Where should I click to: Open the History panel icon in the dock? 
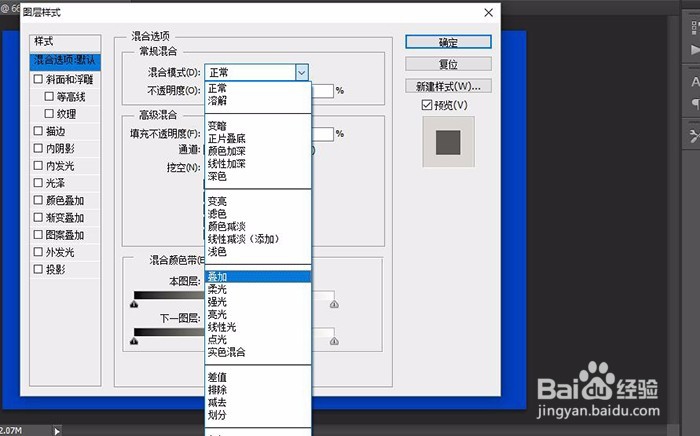click(x=695, y=27)
